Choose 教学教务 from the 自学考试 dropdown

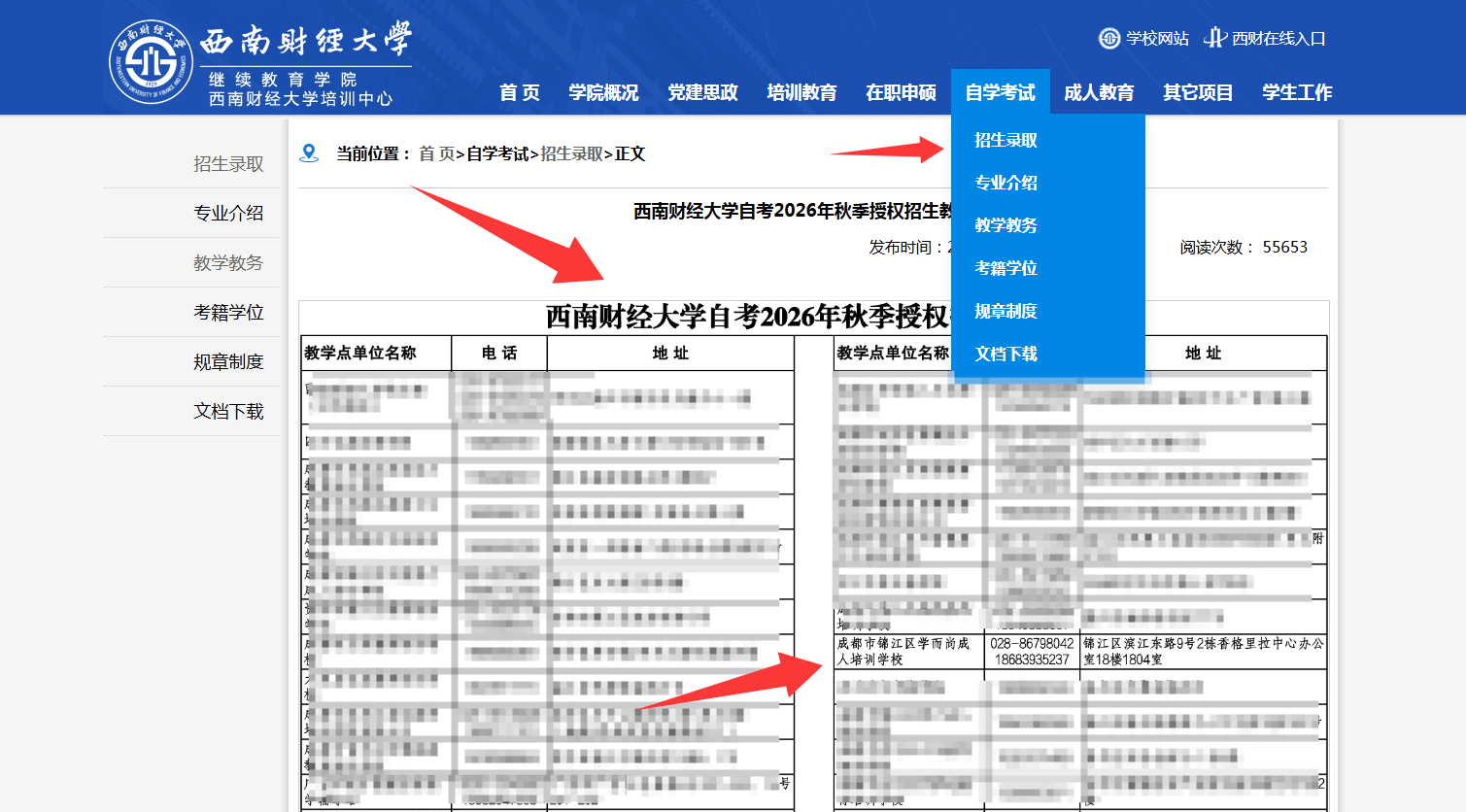click(1006, 225)
